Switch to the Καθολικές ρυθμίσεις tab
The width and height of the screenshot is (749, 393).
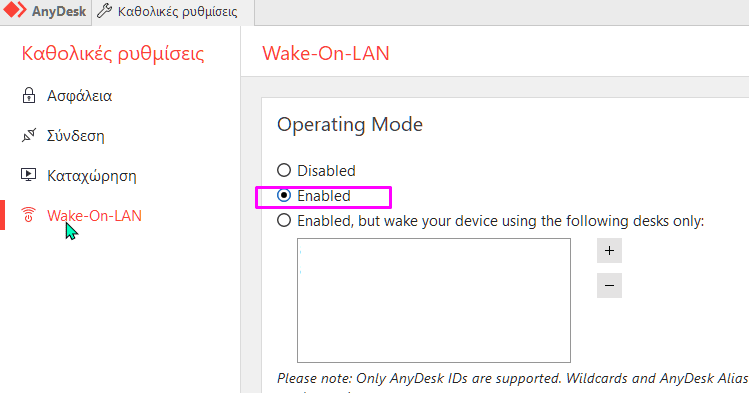tap(173, 11)
